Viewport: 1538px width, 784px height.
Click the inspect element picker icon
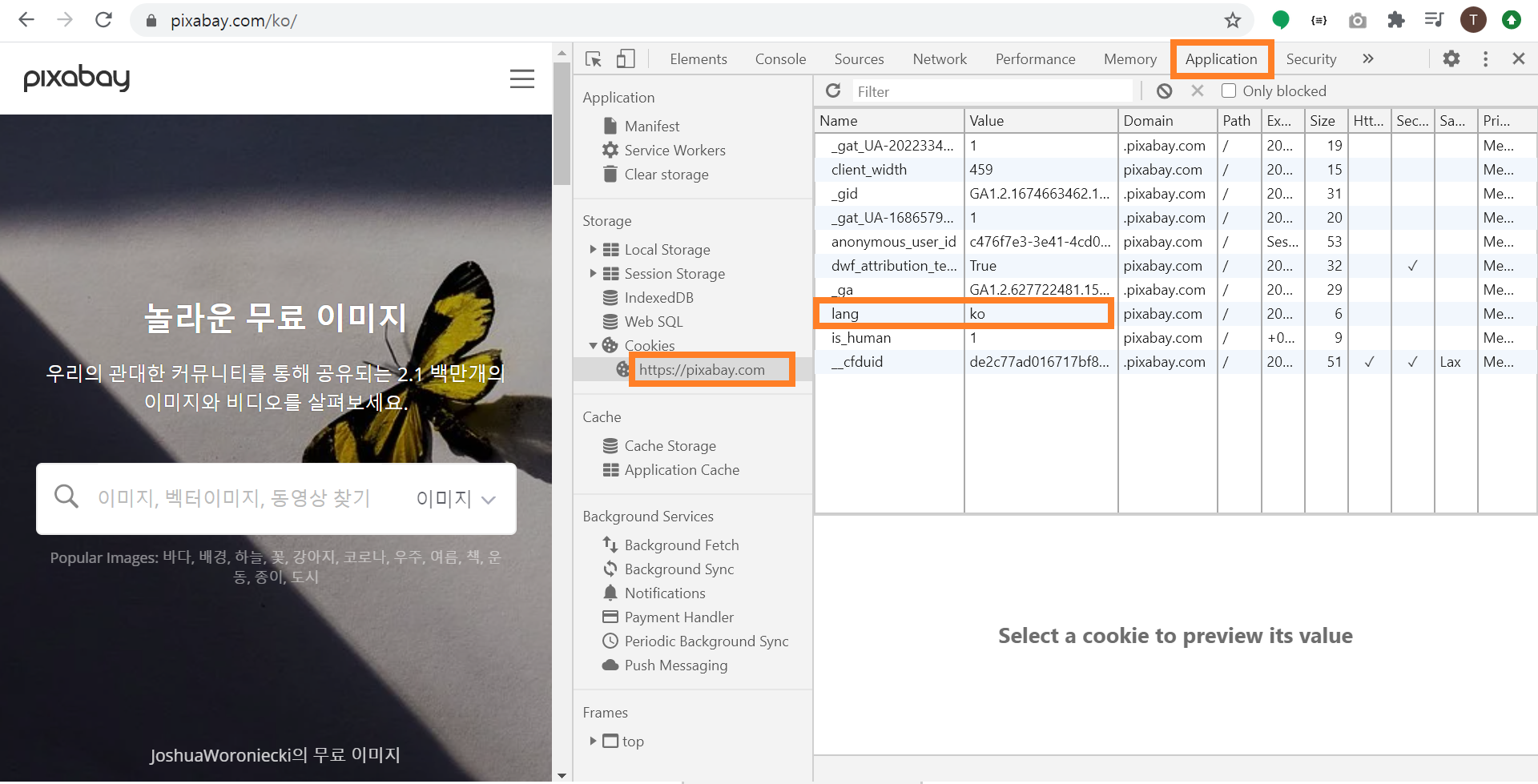click(594, 59)
